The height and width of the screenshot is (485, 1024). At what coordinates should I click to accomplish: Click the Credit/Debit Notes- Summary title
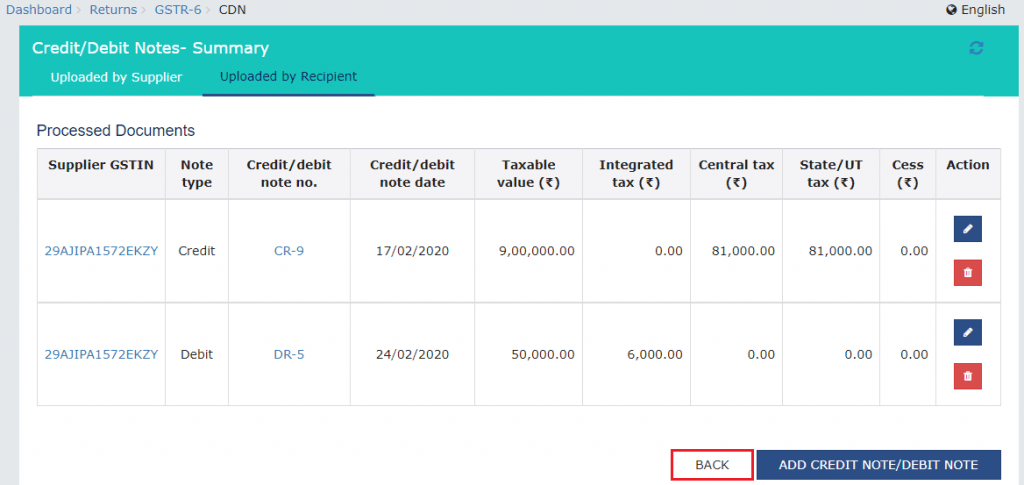point(150,48)
